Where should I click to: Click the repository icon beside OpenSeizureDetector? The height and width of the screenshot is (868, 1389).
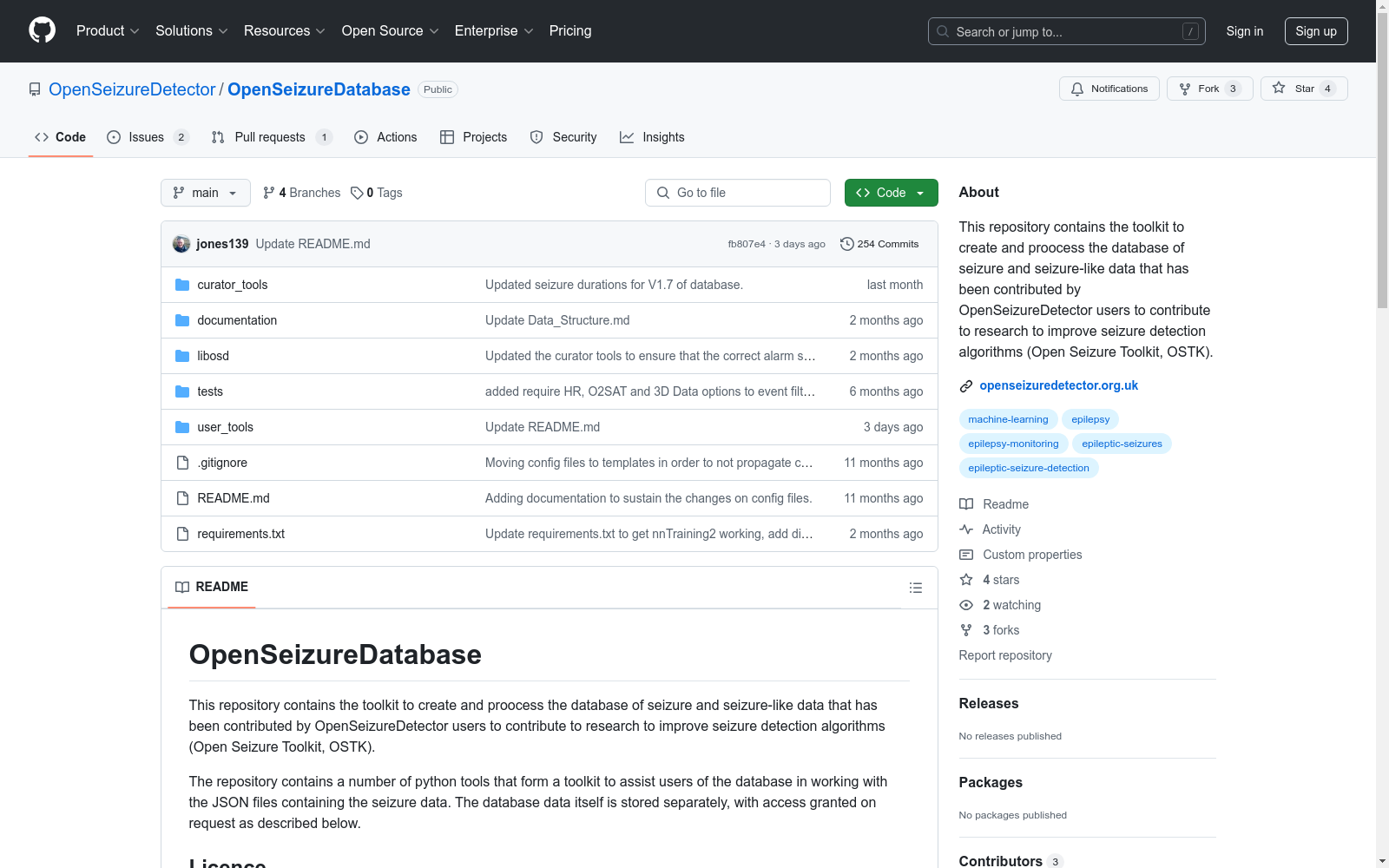(x=35, y=89)
